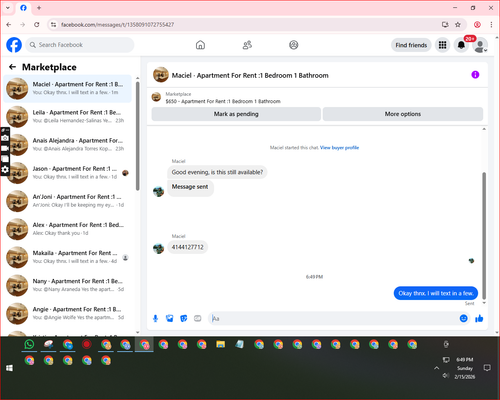Open File Explorer from the taskbar

coord(220,344)
